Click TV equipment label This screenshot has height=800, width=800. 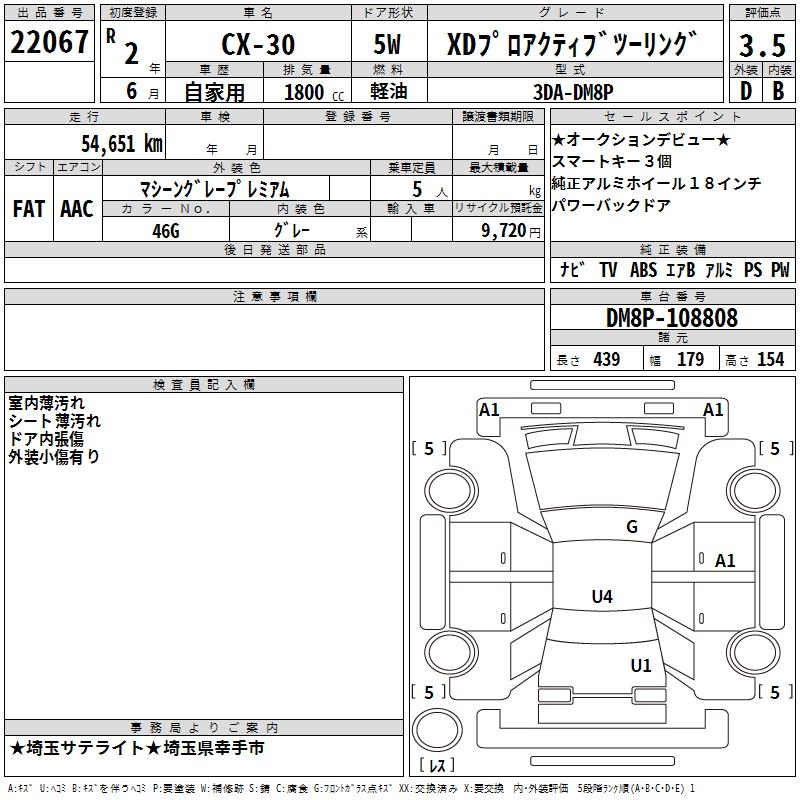click(x=608, y=269)
